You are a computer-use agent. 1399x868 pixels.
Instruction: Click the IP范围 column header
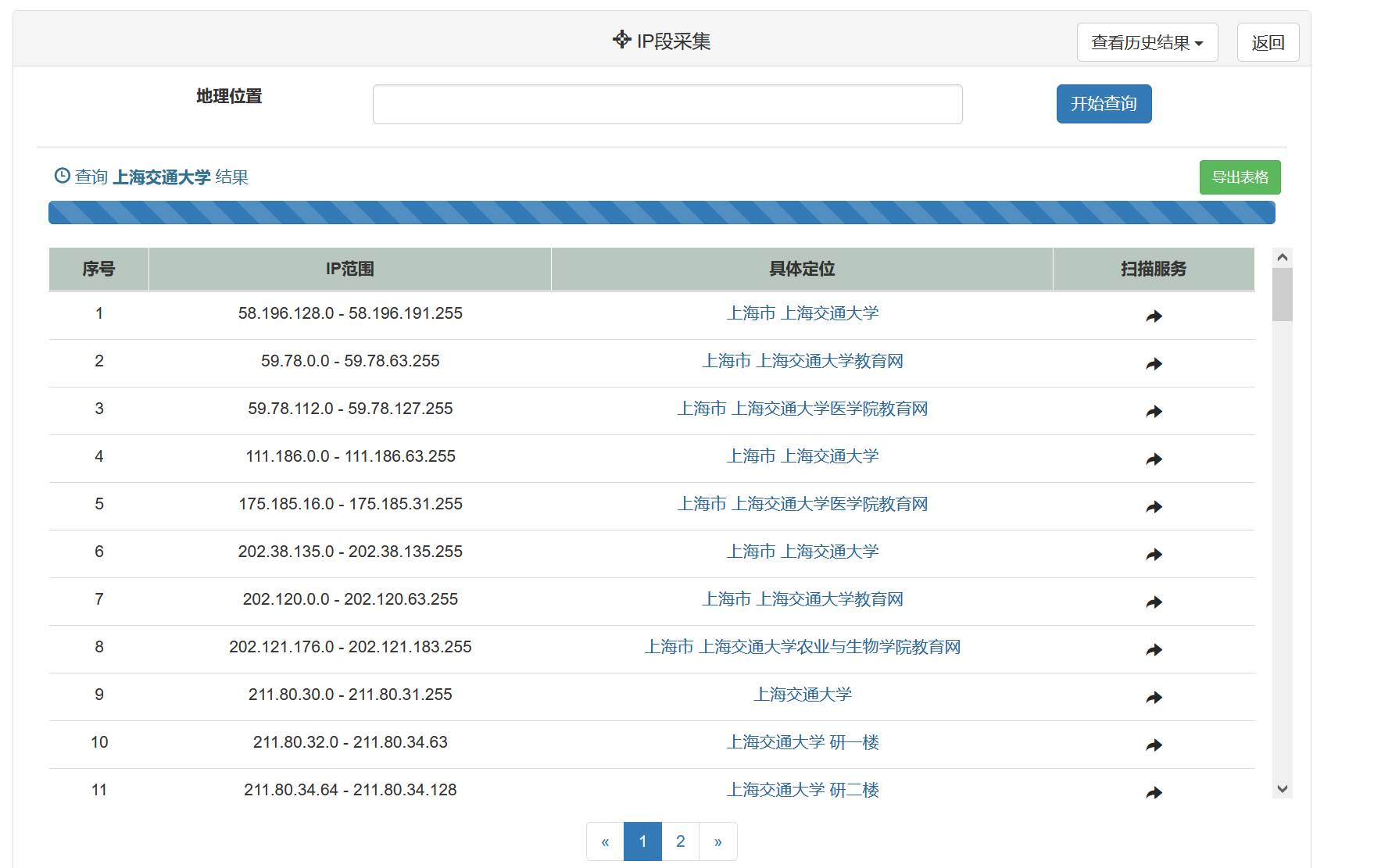(350, 269)
